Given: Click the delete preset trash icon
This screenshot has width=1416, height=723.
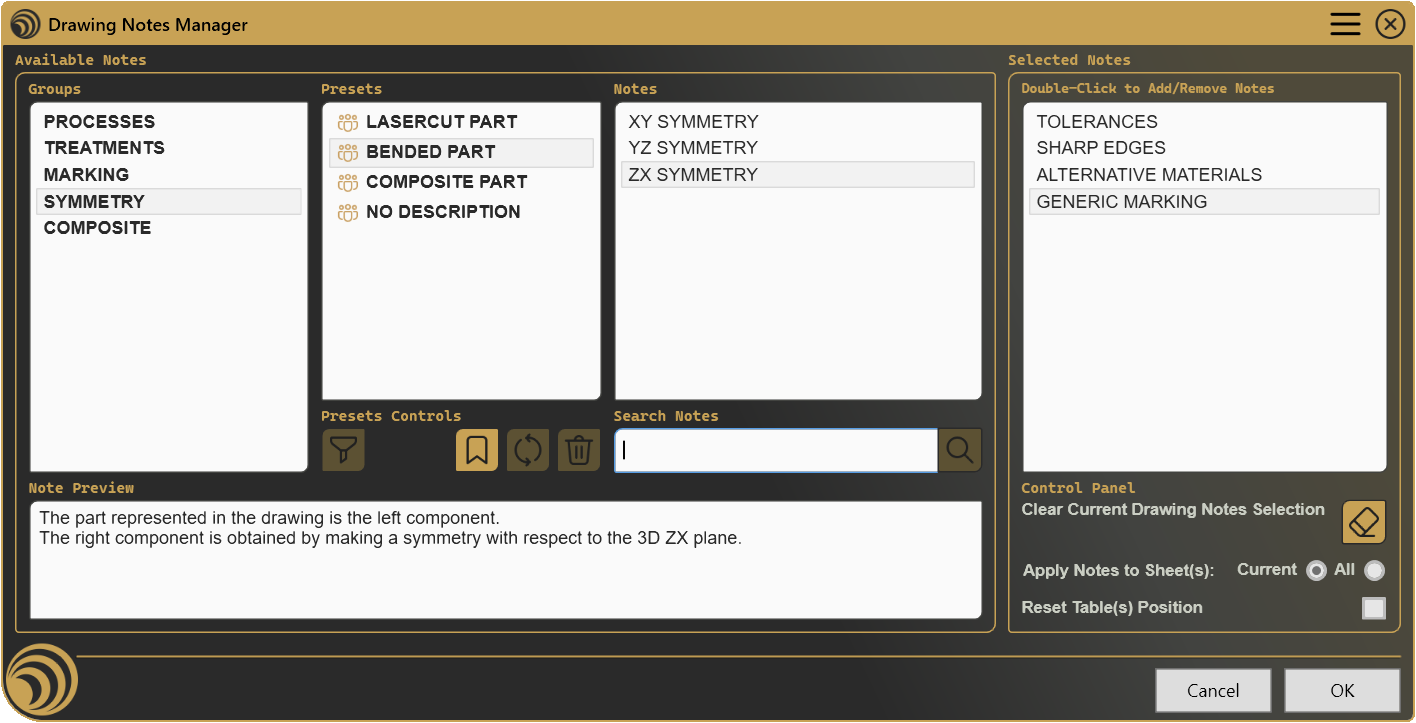Looking at the screenshot, I should 579,450.
